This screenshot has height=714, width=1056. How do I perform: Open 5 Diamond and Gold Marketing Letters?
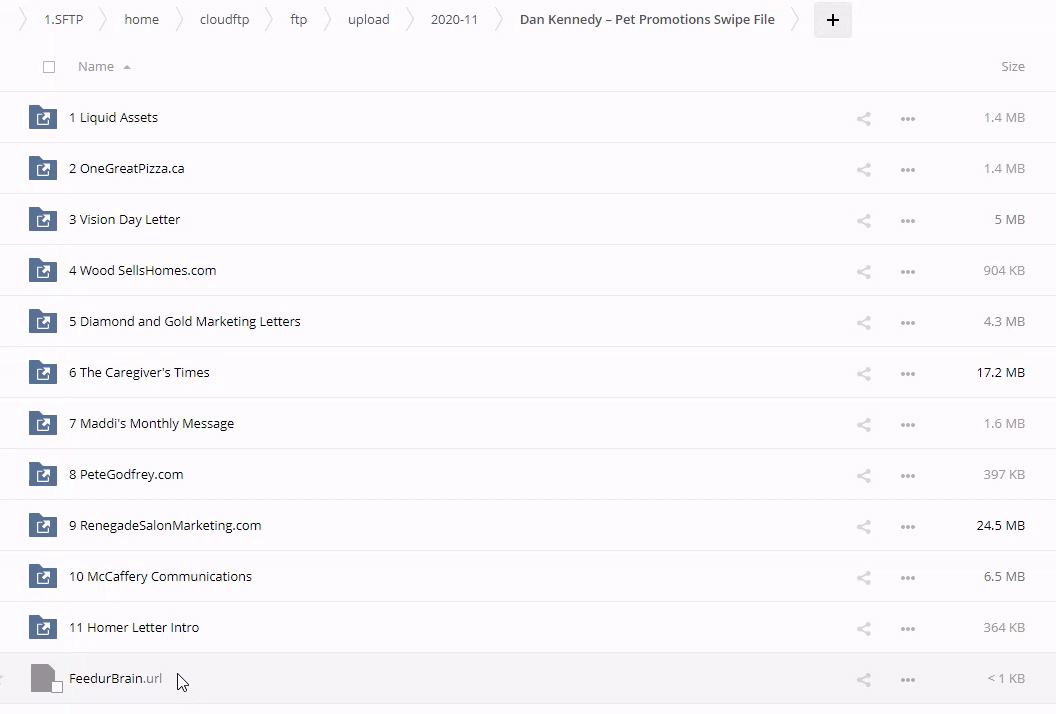pos(184,321)
